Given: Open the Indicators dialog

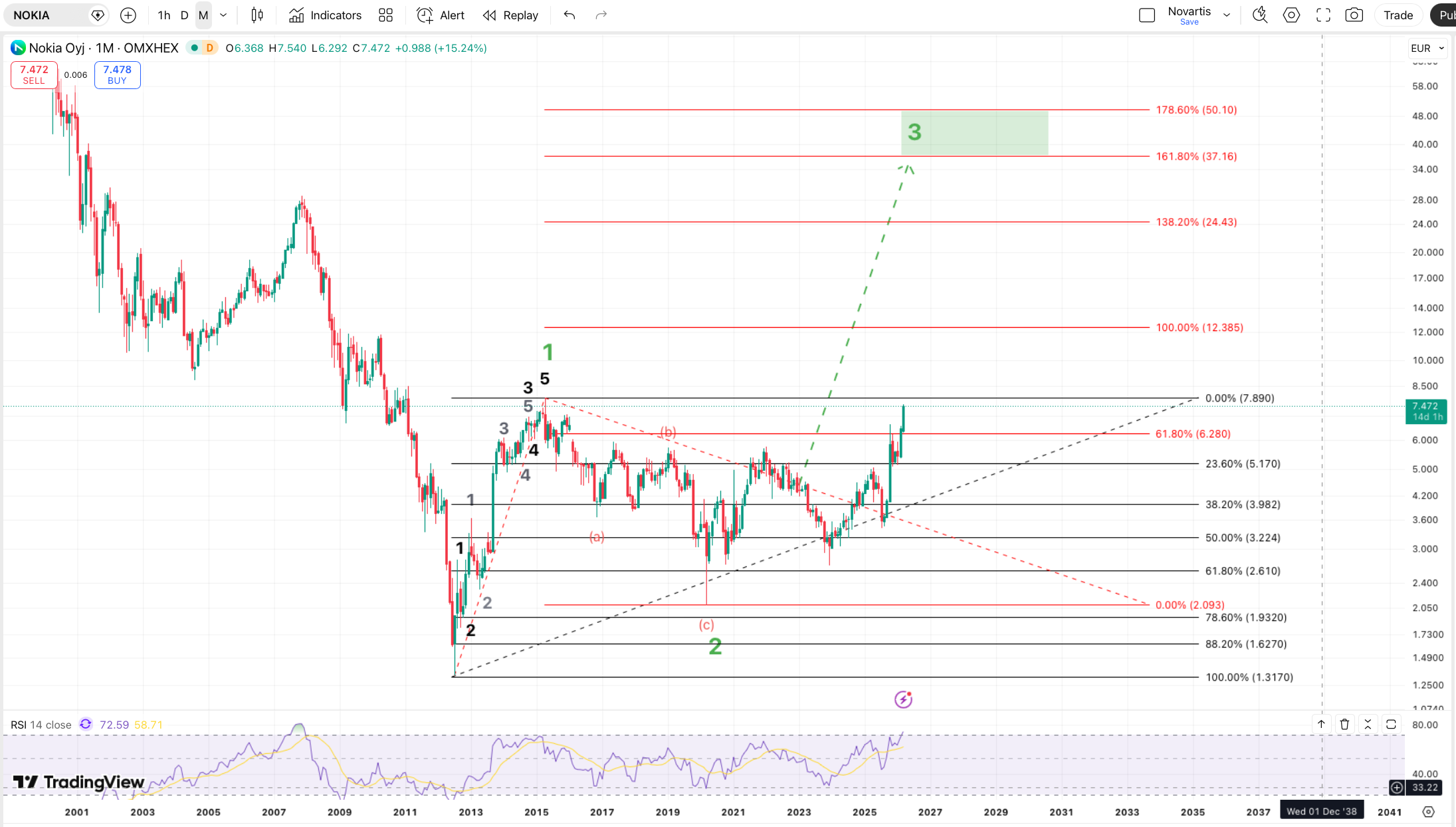Looking at the screenshot, I should pos(326,15).
